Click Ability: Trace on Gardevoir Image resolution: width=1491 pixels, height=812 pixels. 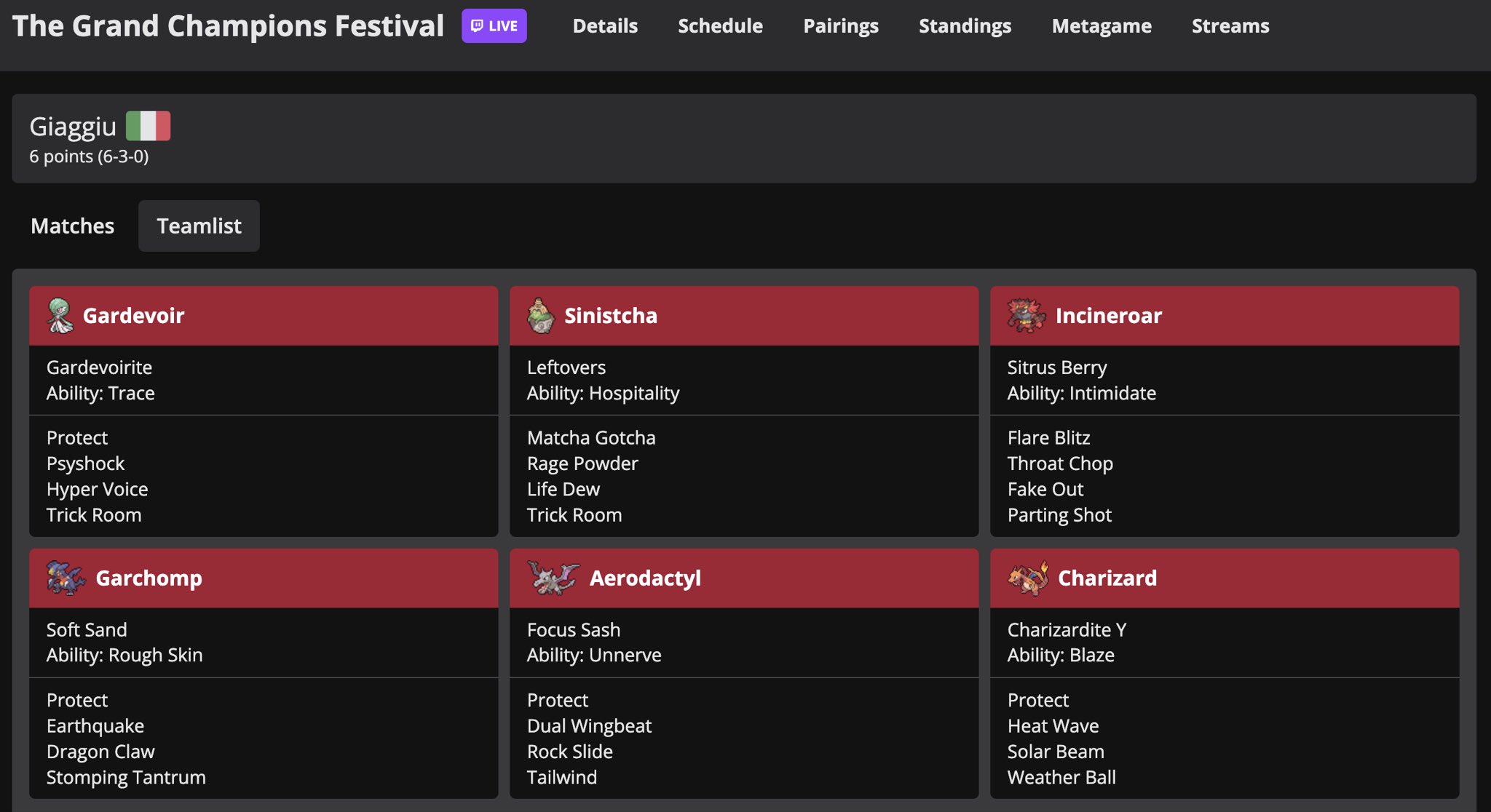(100, 393)
